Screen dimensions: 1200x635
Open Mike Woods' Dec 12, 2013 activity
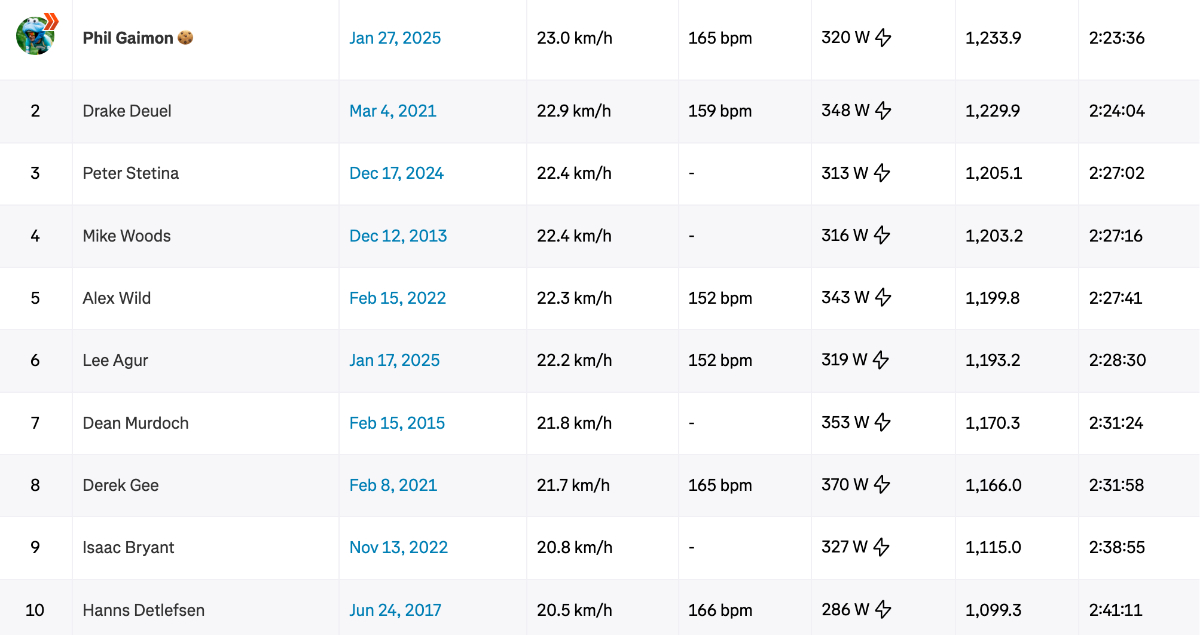[398, 236]
